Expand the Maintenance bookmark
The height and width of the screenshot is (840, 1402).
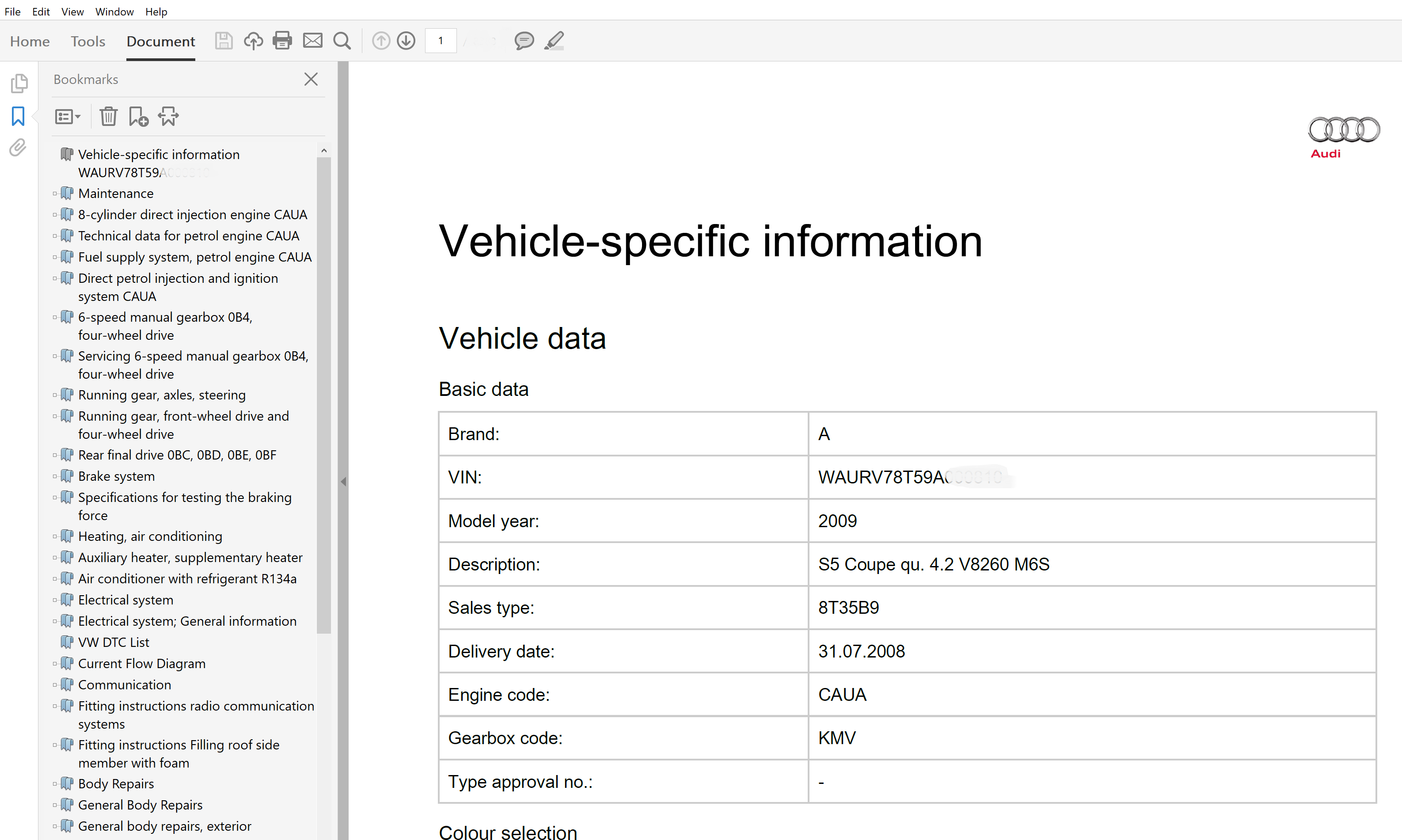[x=55, y=194]
